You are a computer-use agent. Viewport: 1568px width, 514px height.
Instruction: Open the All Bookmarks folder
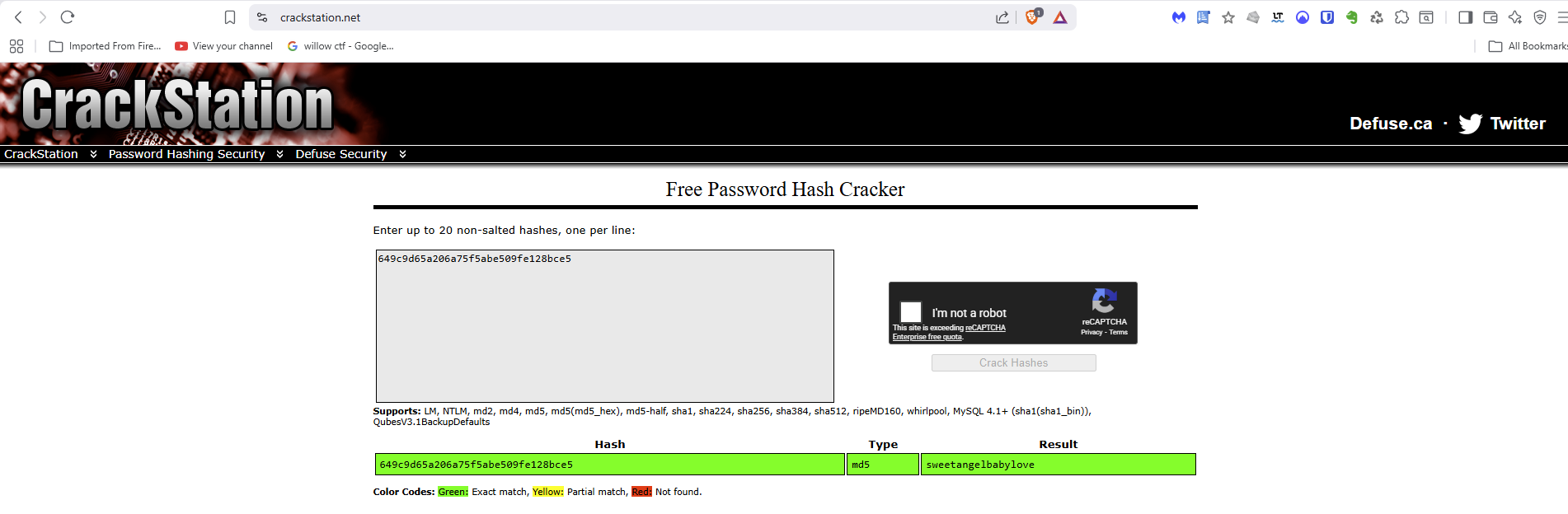(x=1528, y=46)
